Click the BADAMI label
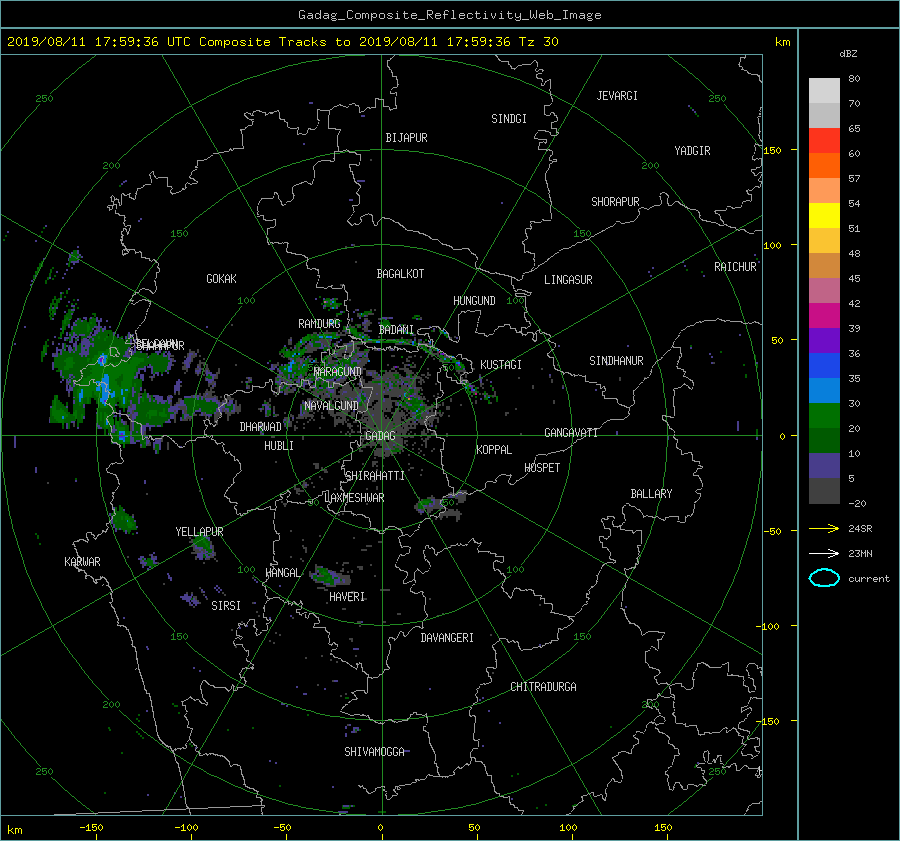This screenshot has height=841, width=900. [x=396, y=330]
